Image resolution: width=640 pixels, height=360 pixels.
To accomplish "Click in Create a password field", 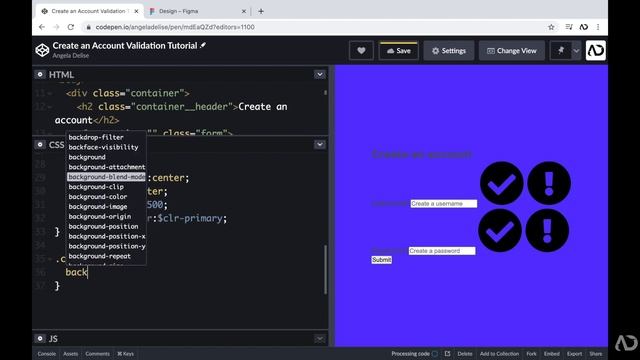I will (442, 251).
